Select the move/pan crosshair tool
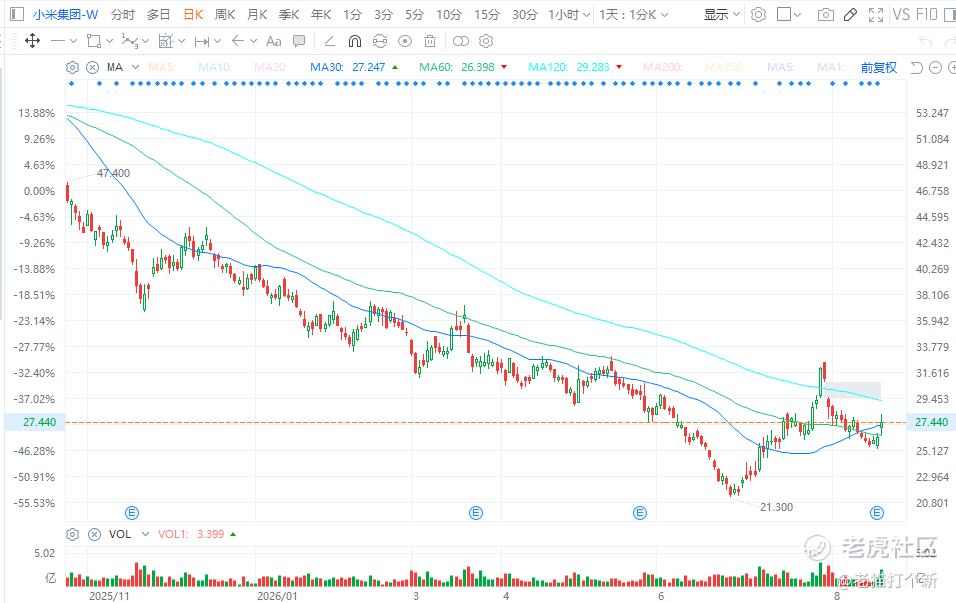956x603 pixels. coord(32,41)
